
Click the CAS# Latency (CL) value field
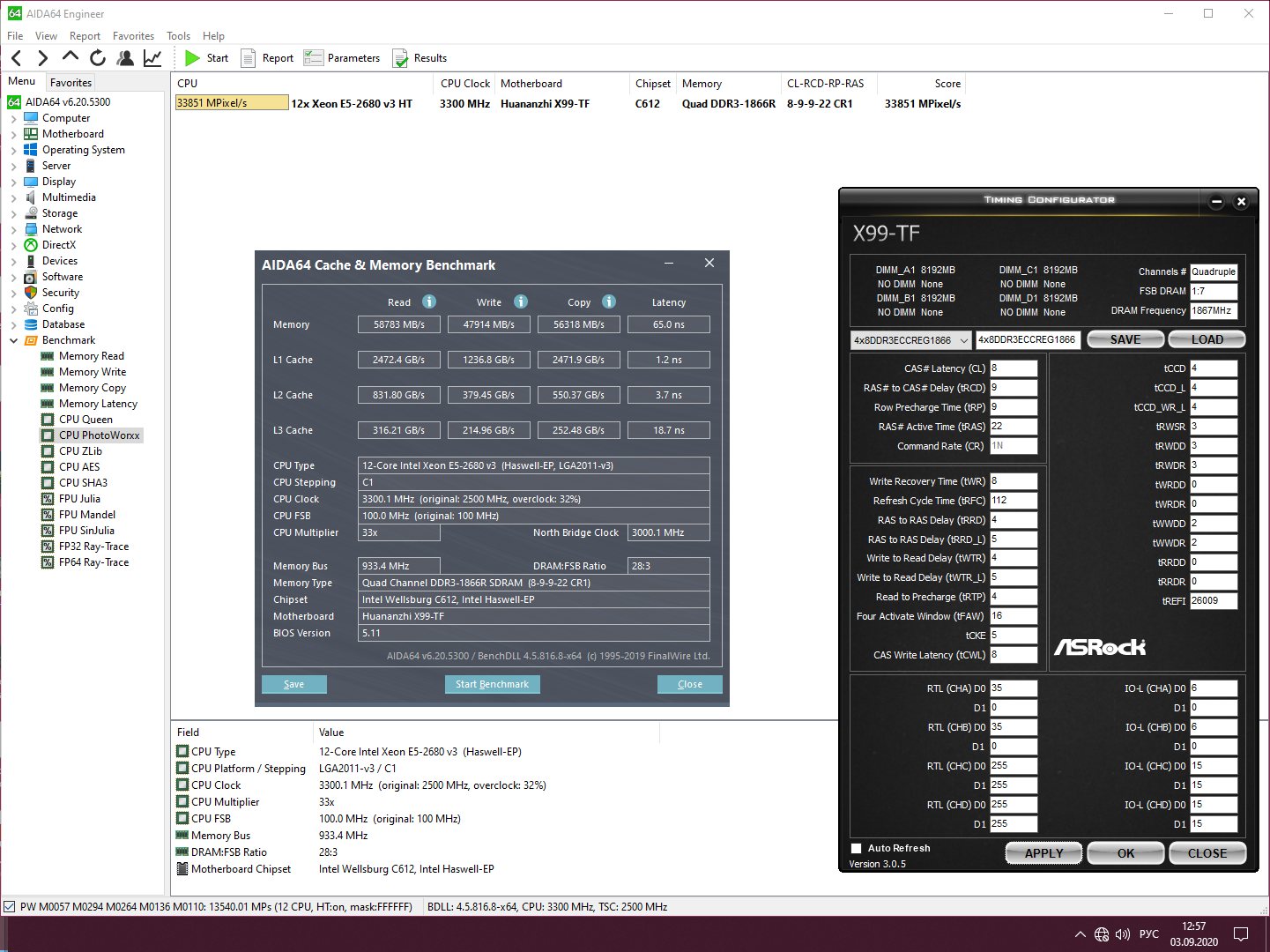tap(1014, 368)
